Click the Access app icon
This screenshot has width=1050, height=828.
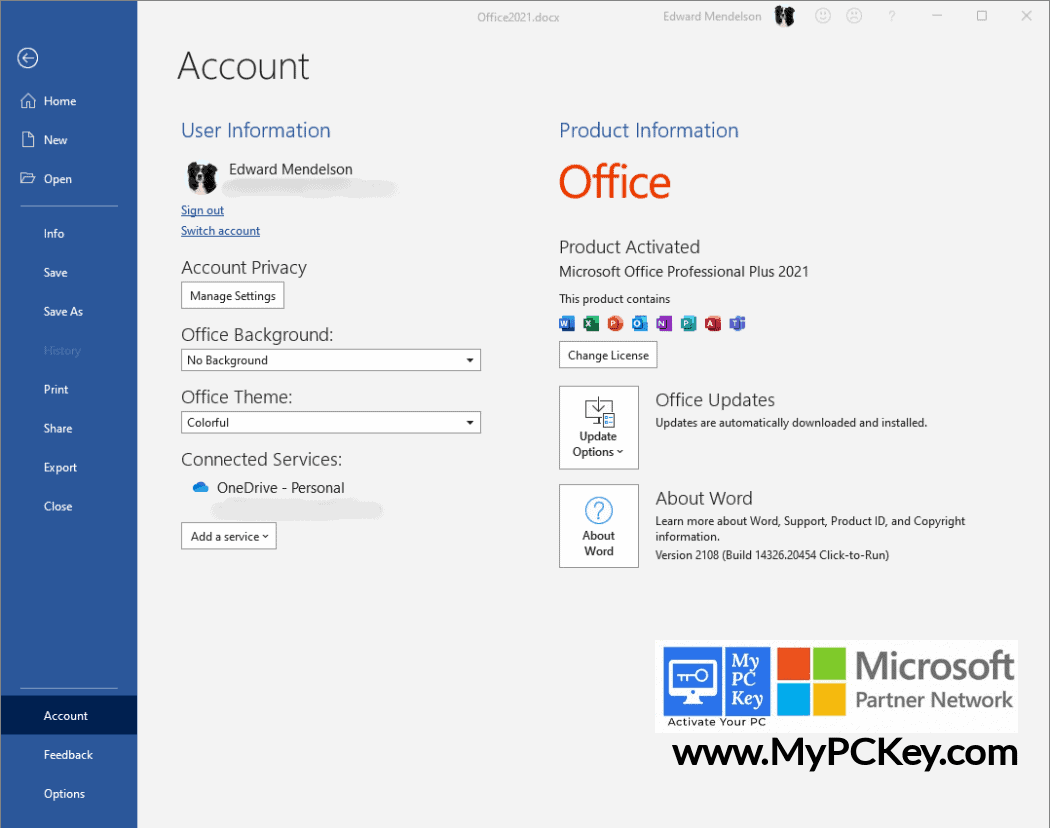pos(712,324)
